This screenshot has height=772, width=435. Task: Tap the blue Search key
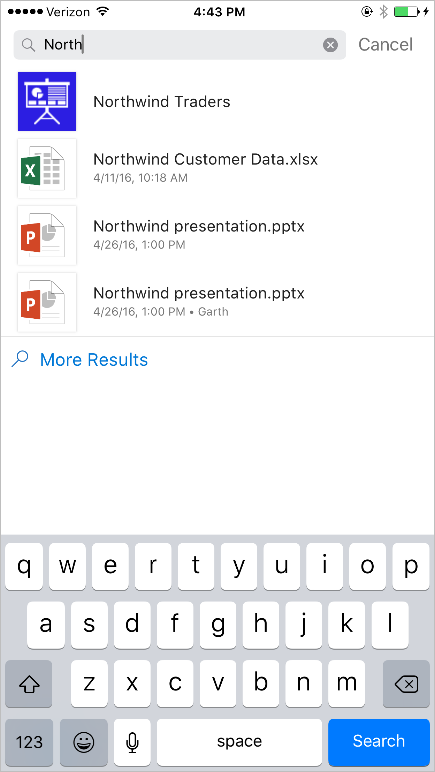(x=379, y=740)
